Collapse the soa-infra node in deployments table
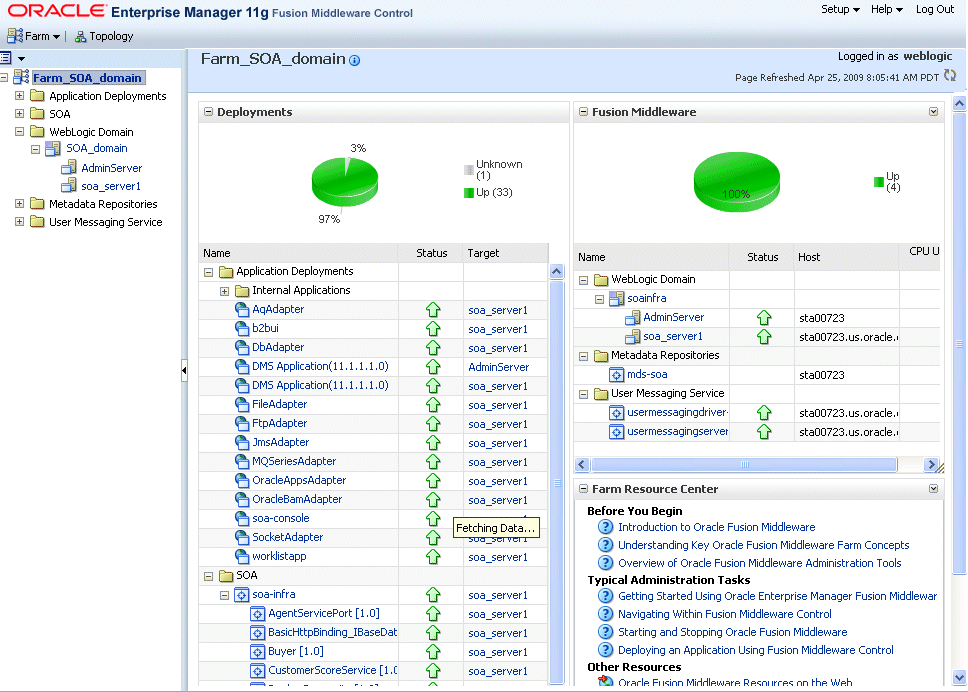968x692 pixels. coord(225,595)
